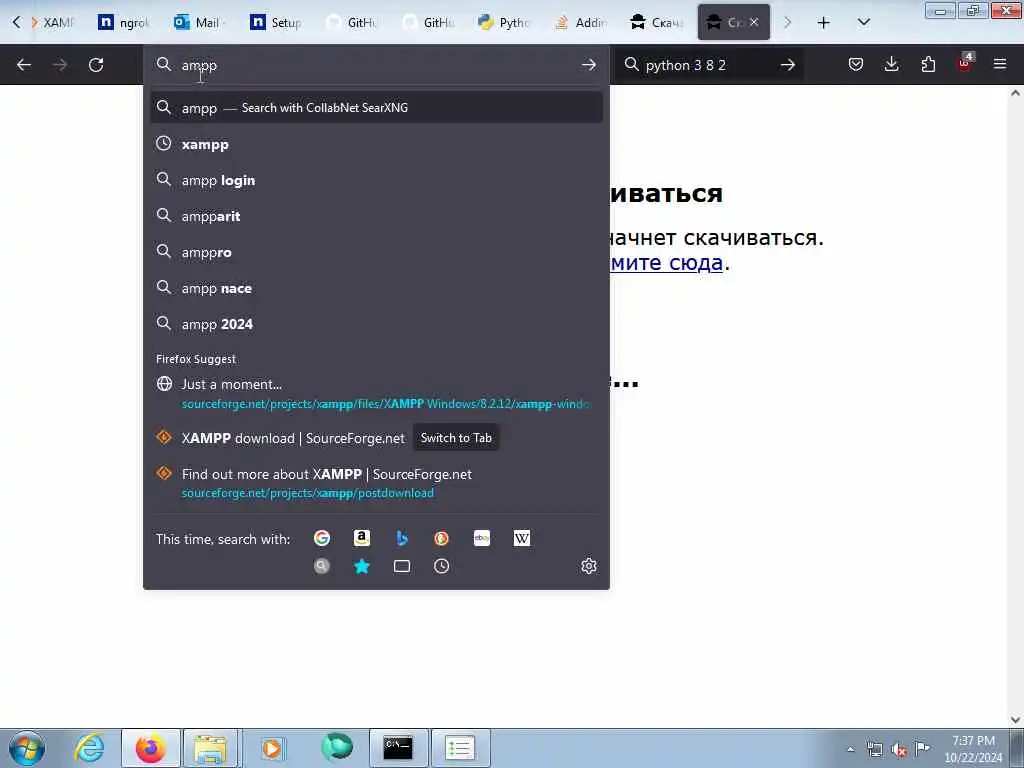Search History using clock icon
1024x768 pixels.
[x=441, y=566]
